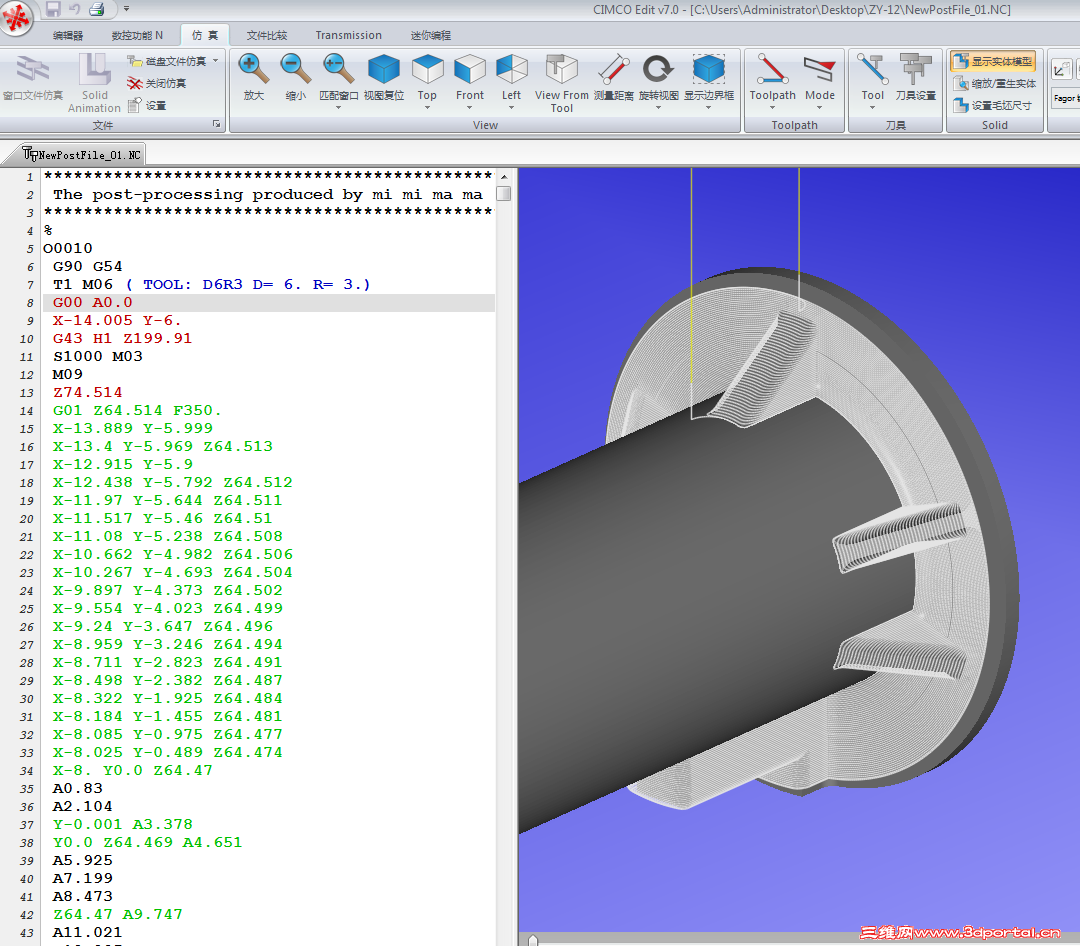Expand the Mode dropdown

click(819, 106)
